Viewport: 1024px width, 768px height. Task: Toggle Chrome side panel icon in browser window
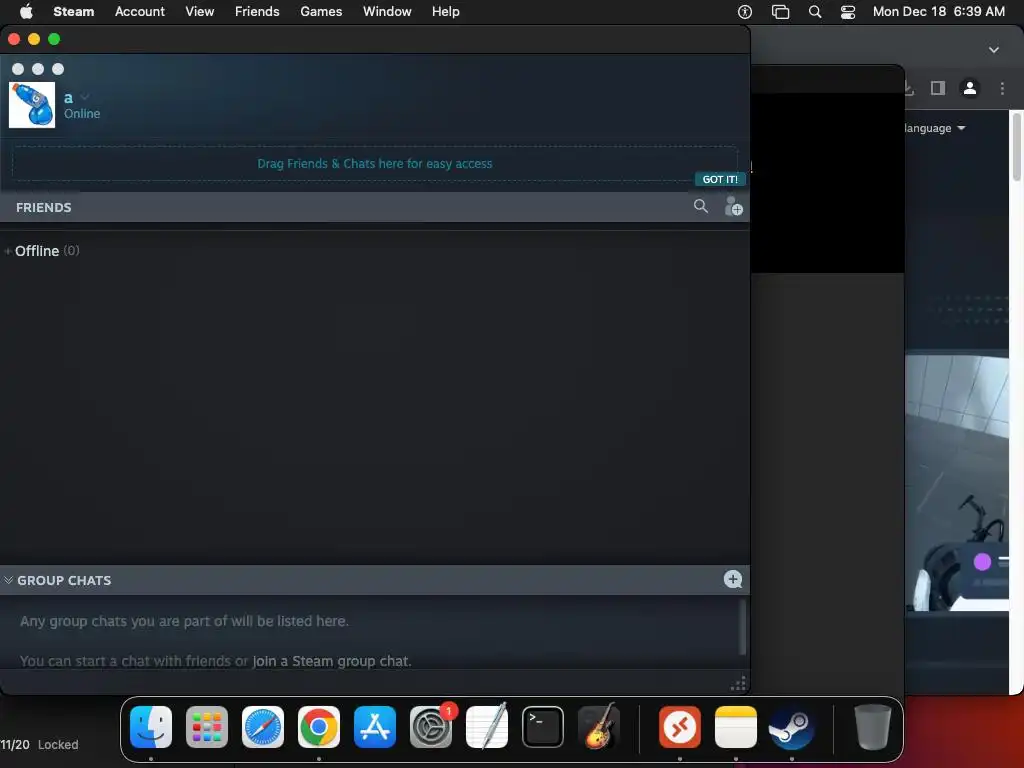click(x=938, y=88)
